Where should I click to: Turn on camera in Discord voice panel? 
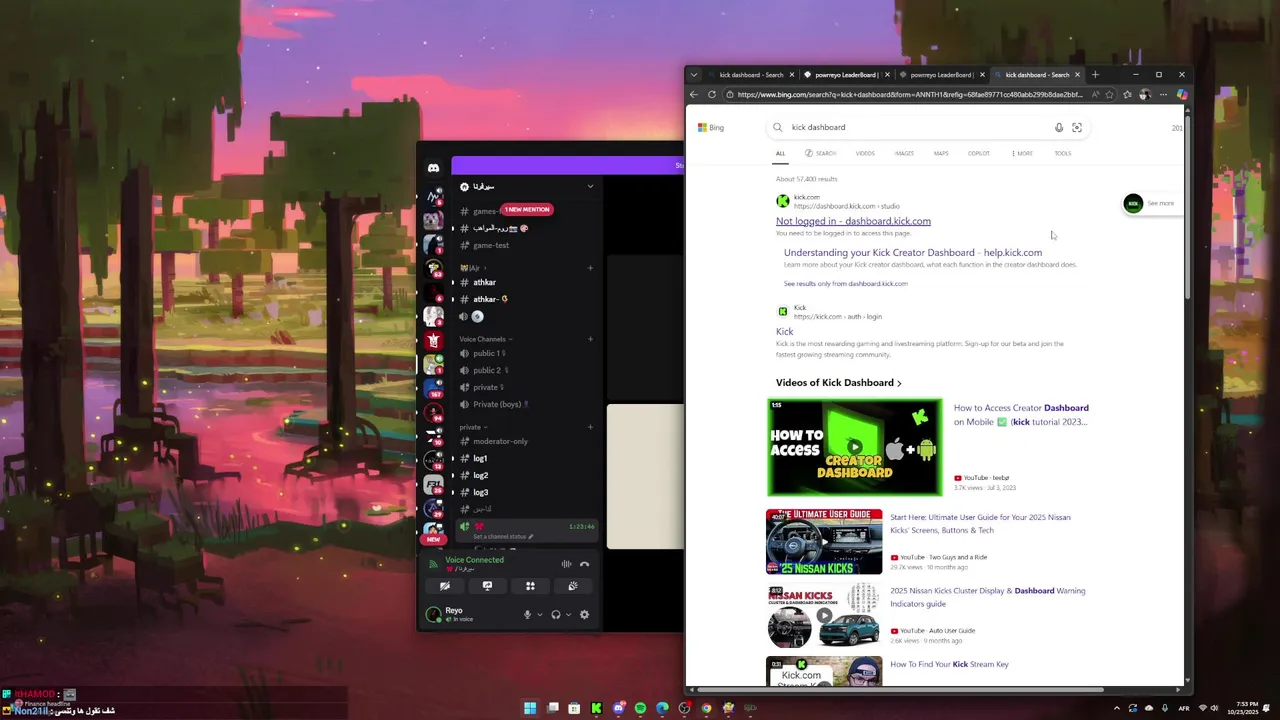[x=445, y=586]
